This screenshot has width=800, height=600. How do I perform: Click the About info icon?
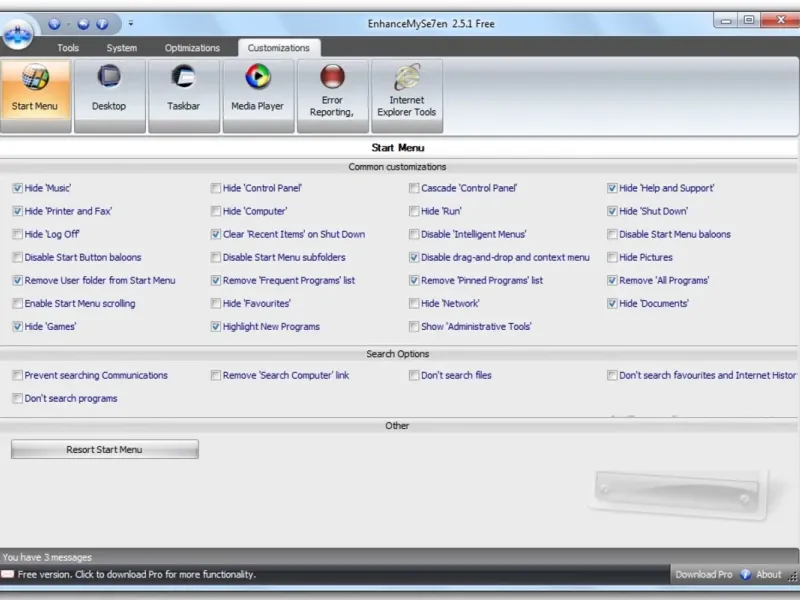click(x=745, y=574)
